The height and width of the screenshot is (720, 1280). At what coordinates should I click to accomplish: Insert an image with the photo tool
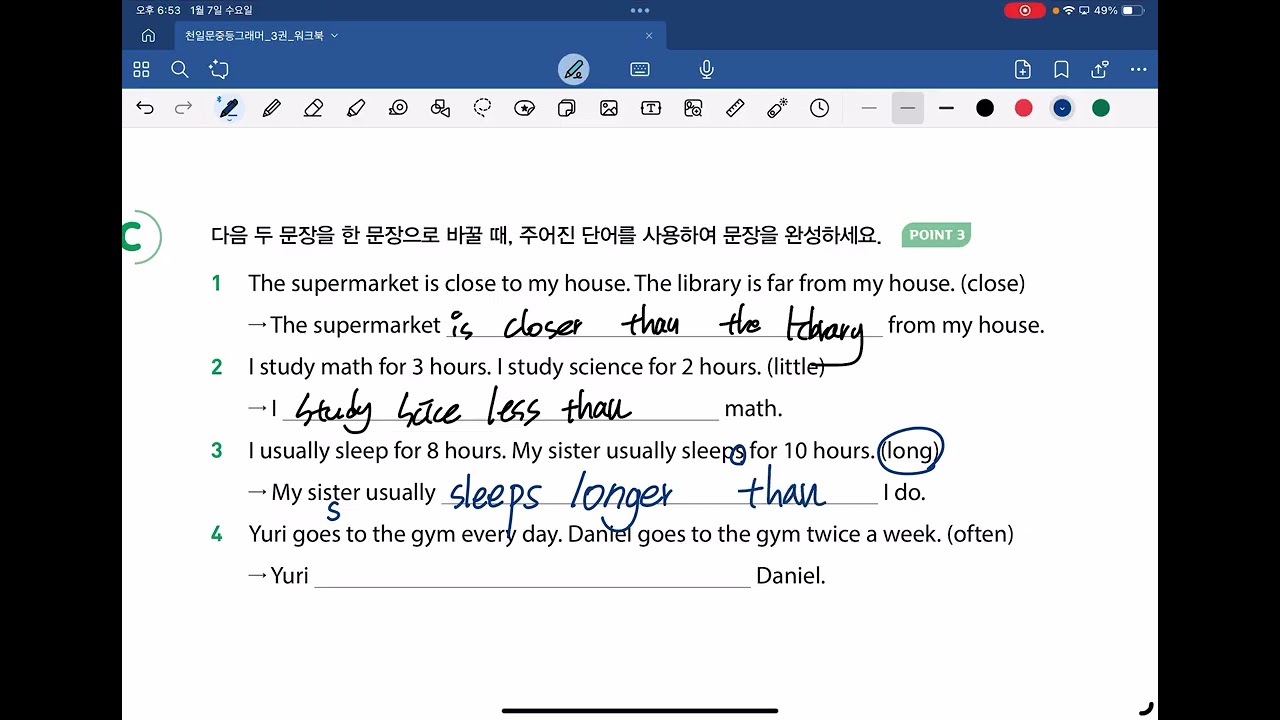tap(609, 108)
